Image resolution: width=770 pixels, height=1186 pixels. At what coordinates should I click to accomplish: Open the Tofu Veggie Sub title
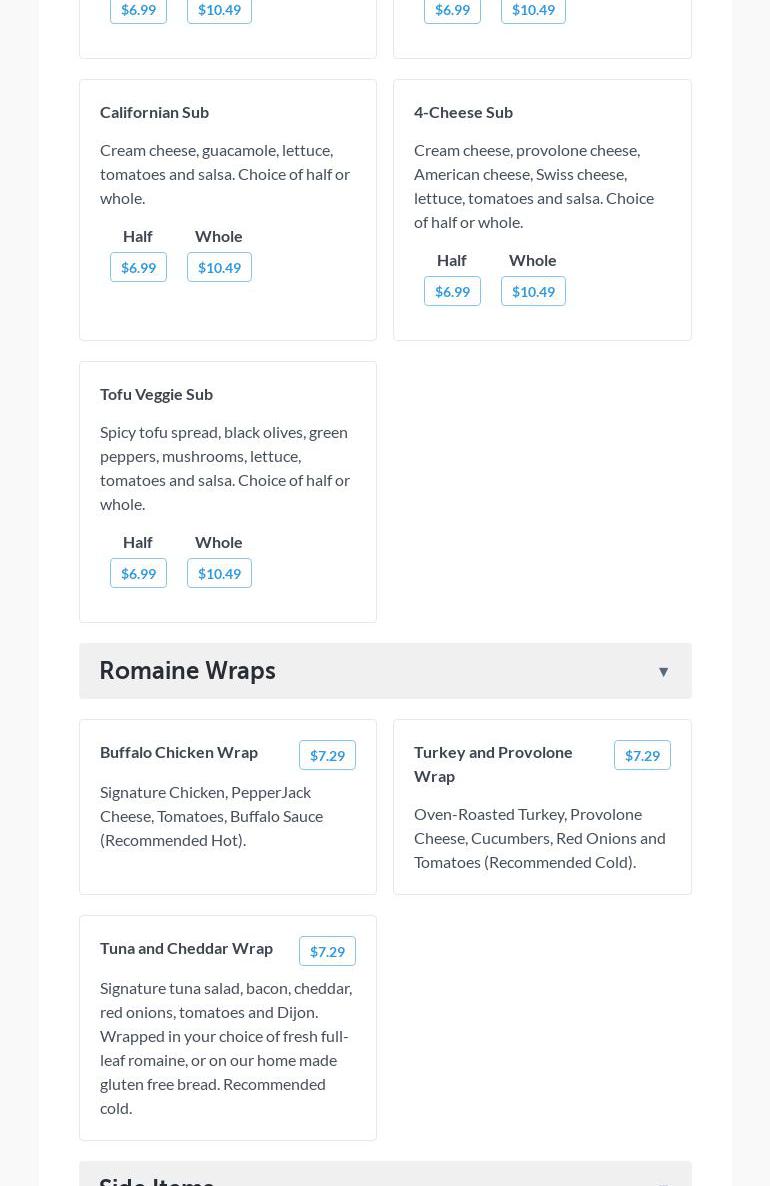click(x=156, y=394)
